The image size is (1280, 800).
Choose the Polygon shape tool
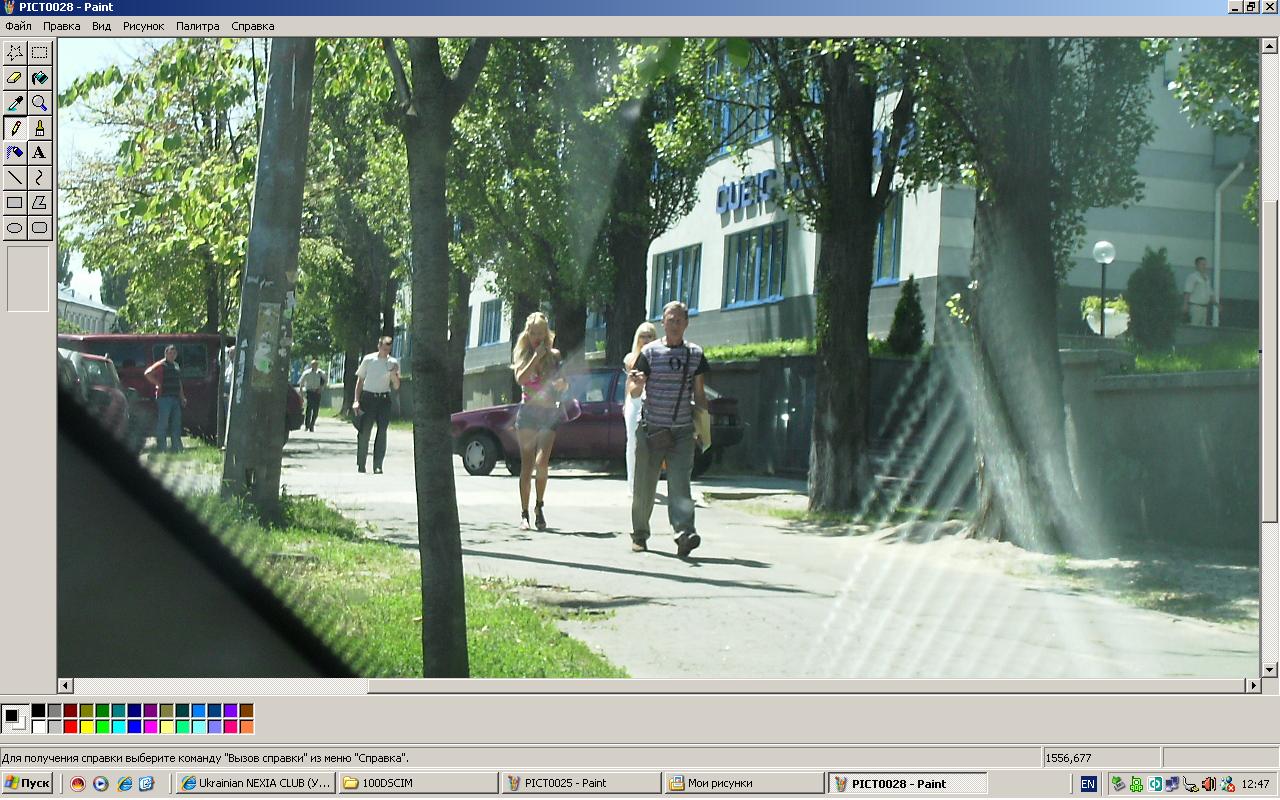point(39,203)
